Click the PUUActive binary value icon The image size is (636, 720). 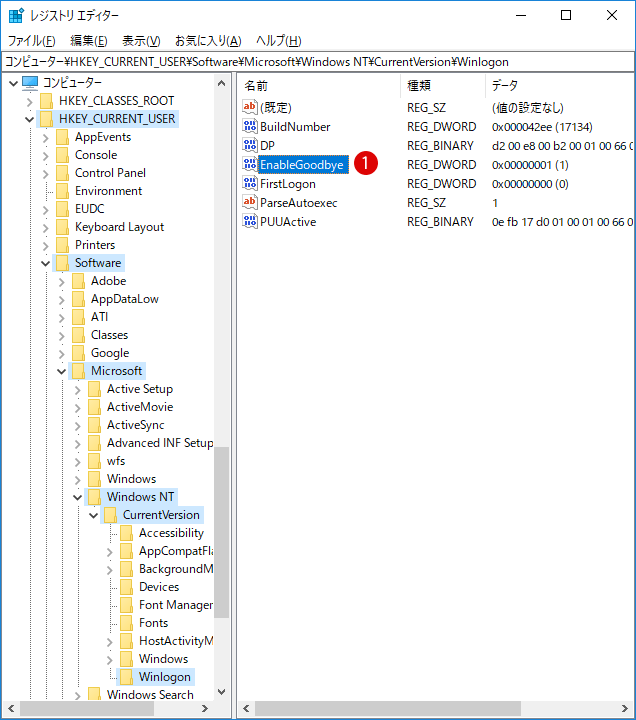pos(250,222)
